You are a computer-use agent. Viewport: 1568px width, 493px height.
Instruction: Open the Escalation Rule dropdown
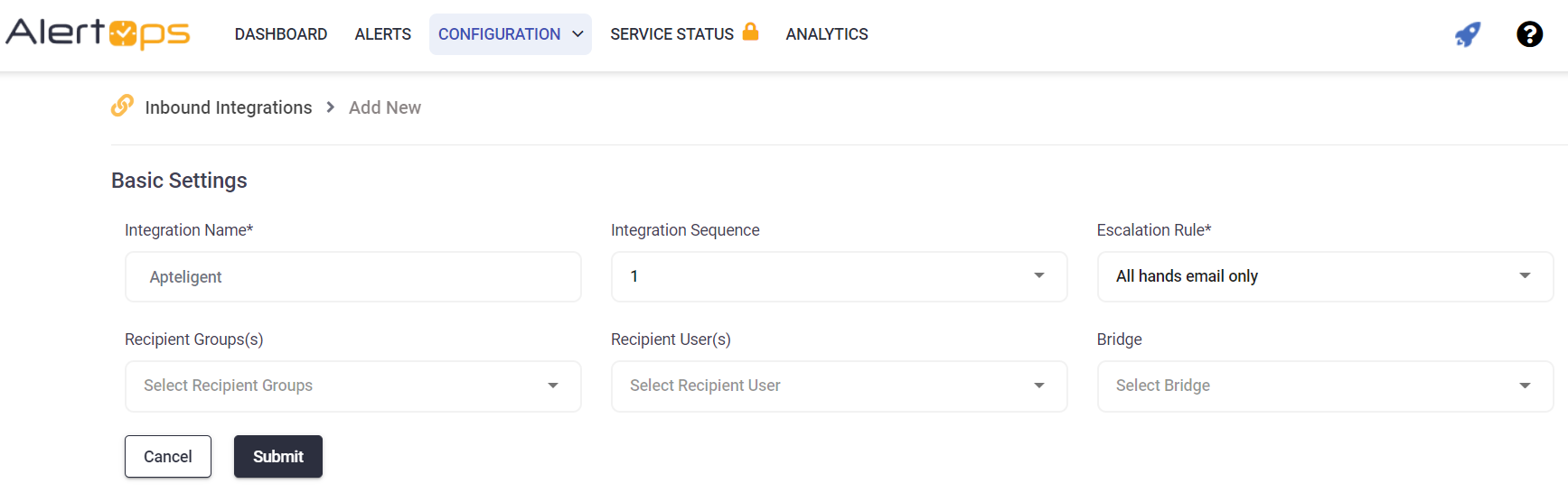pos(1325,276)
